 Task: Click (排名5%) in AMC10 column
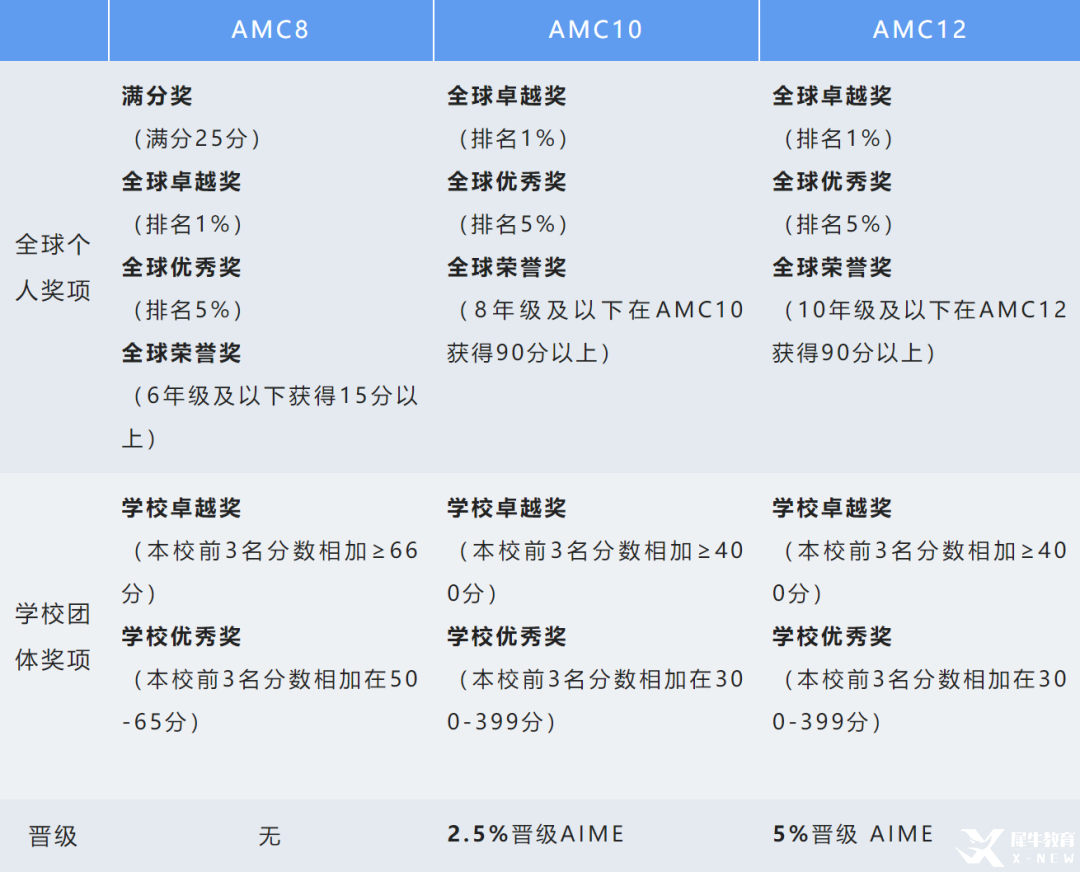click(513, 225)
